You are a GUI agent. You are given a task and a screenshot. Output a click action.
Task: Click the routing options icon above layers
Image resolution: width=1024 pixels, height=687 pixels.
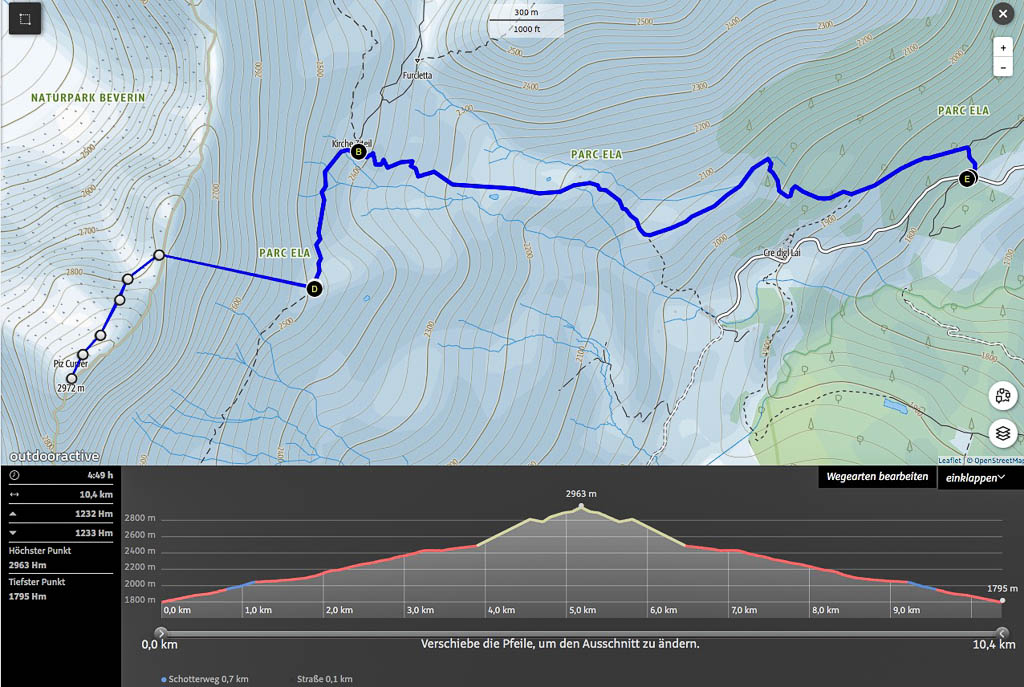[x=1002, y=395]
